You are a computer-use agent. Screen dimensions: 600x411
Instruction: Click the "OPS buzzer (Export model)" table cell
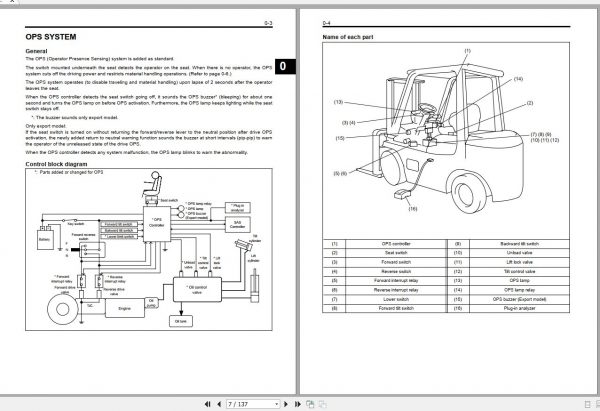[519, 299]
